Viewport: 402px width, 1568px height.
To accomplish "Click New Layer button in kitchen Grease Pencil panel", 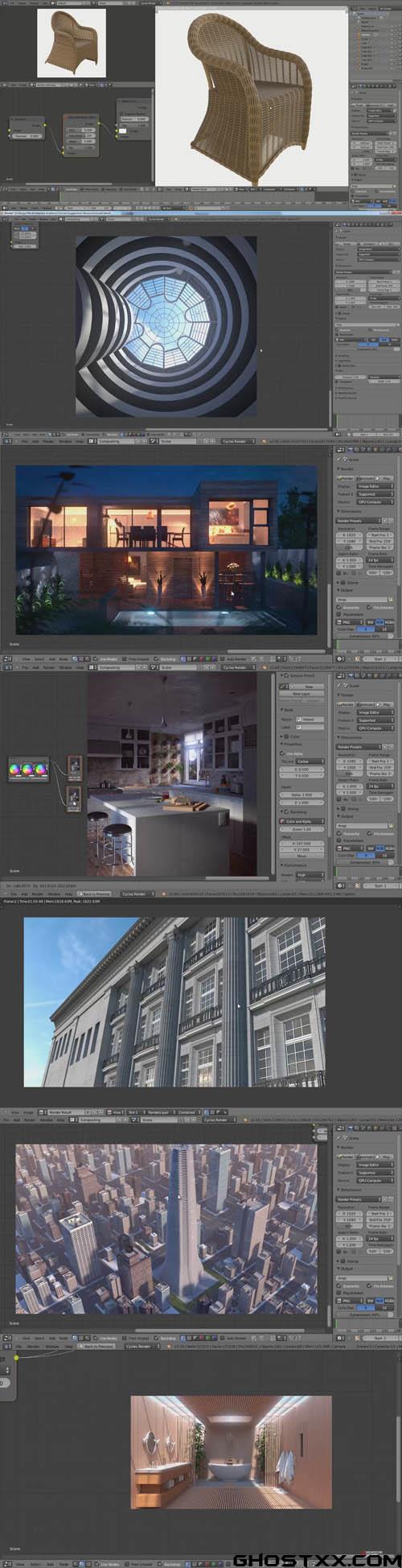I will (301, 694).
